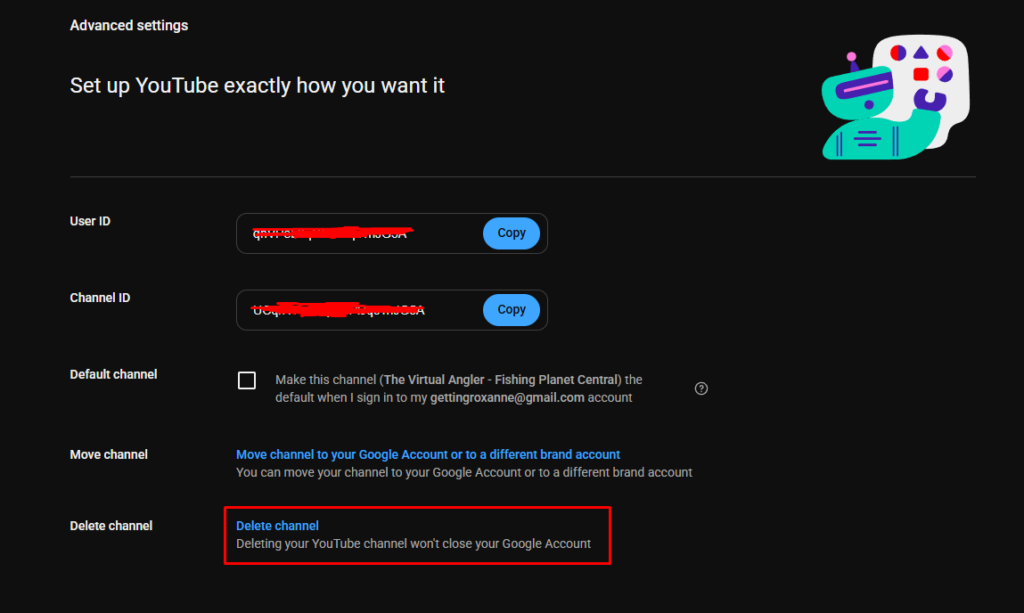
Task: Copy the User ID value
Action: 511,232
